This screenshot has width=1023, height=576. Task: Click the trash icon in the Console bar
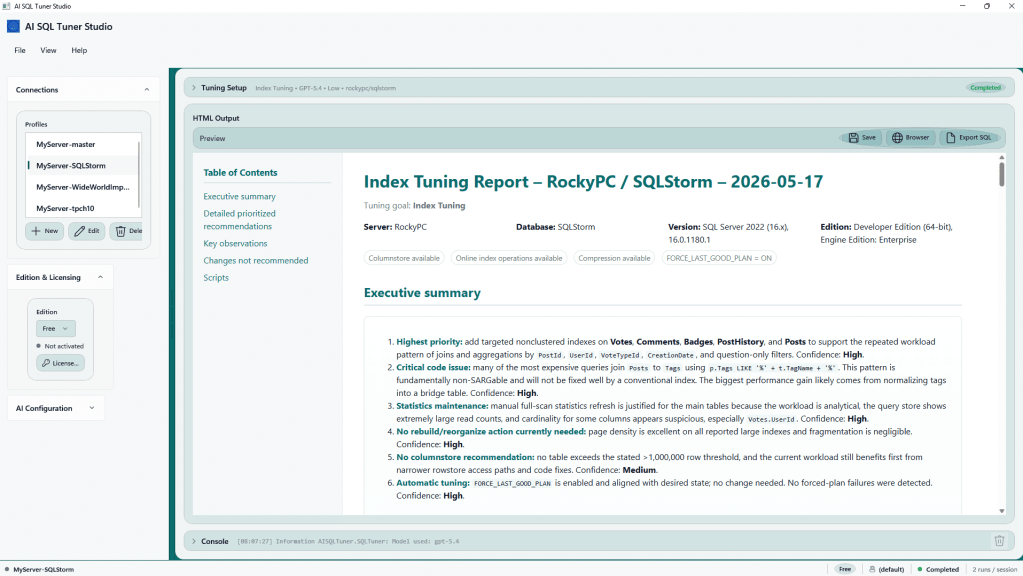999,541
